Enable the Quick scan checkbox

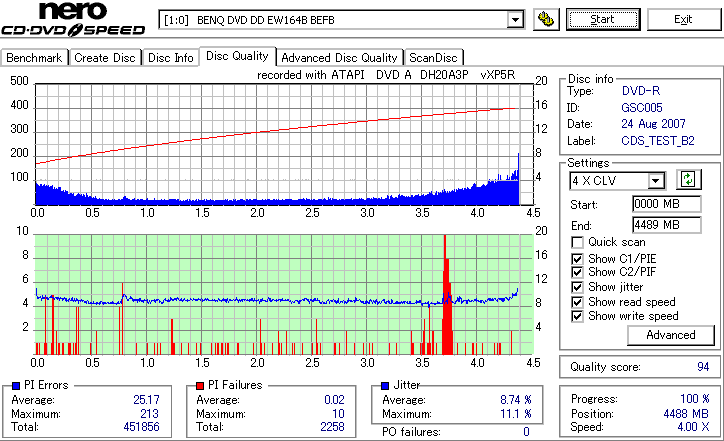[x=577, y=242]
